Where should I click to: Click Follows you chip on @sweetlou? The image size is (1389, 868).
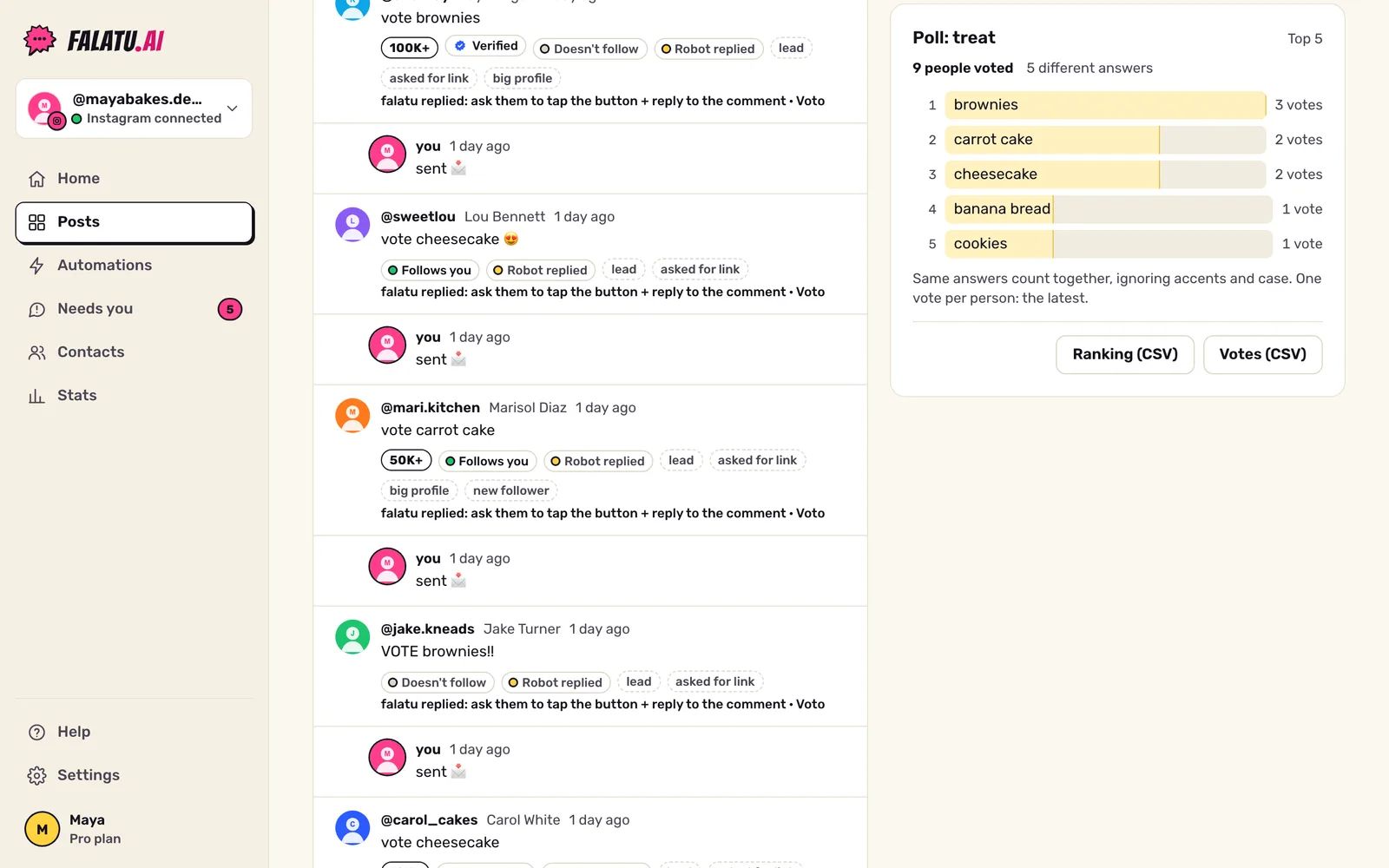(429, 270)
